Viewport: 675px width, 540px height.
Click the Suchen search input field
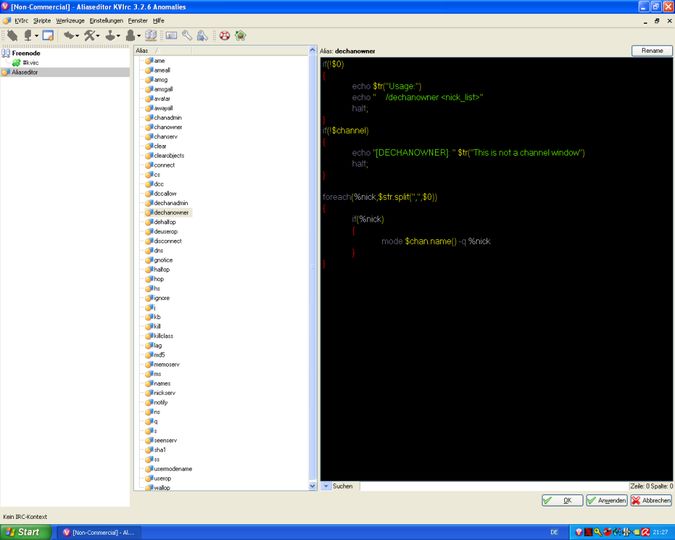click(x=490, y=485)
